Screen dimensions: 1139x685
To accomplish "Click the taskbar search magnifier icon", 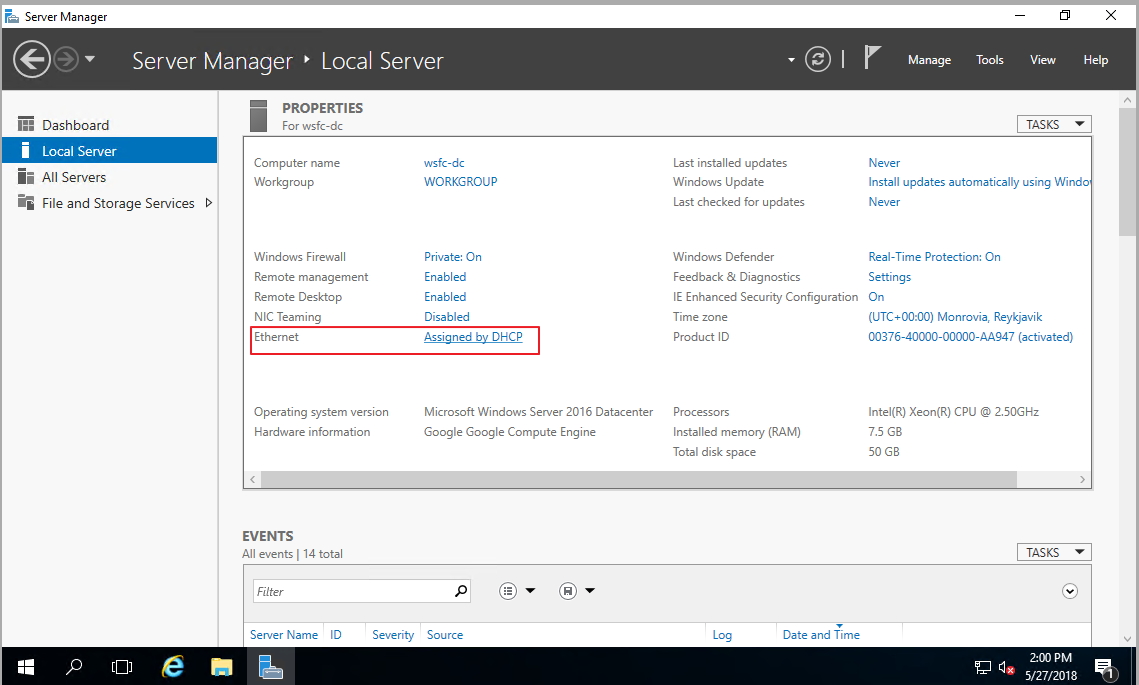I will click(x=75, y=666).
